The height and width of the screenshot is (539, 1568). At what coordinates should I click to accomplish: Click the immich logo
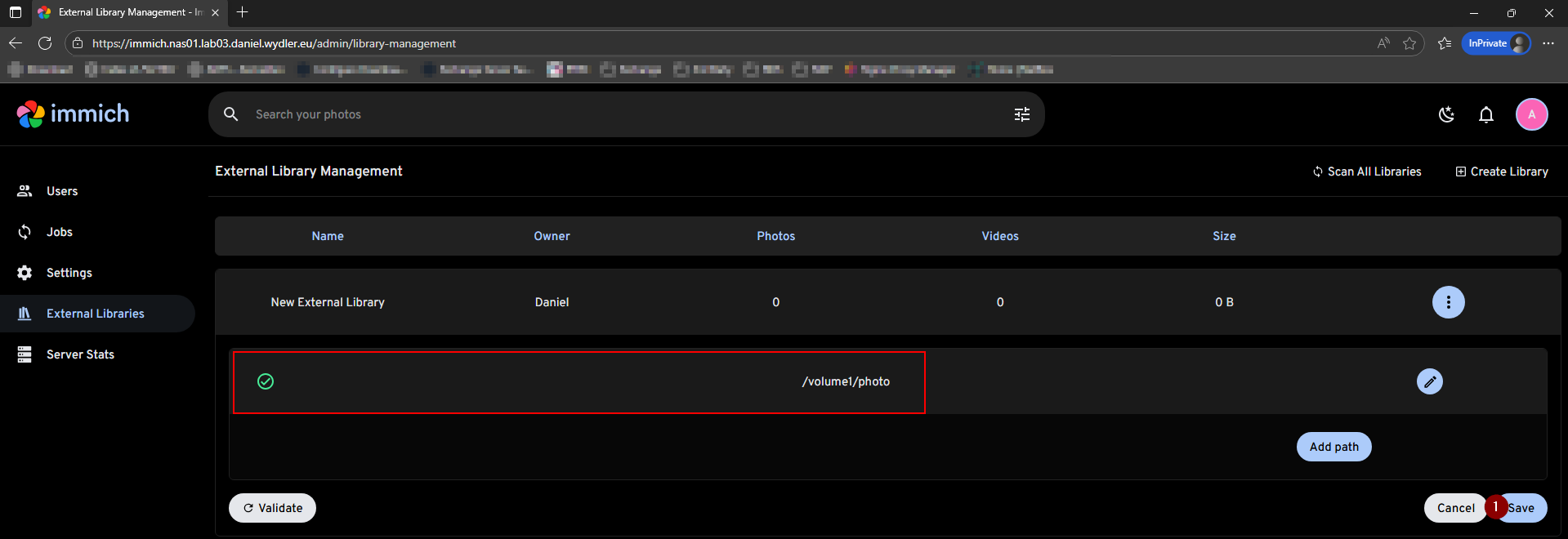(73, 114)
